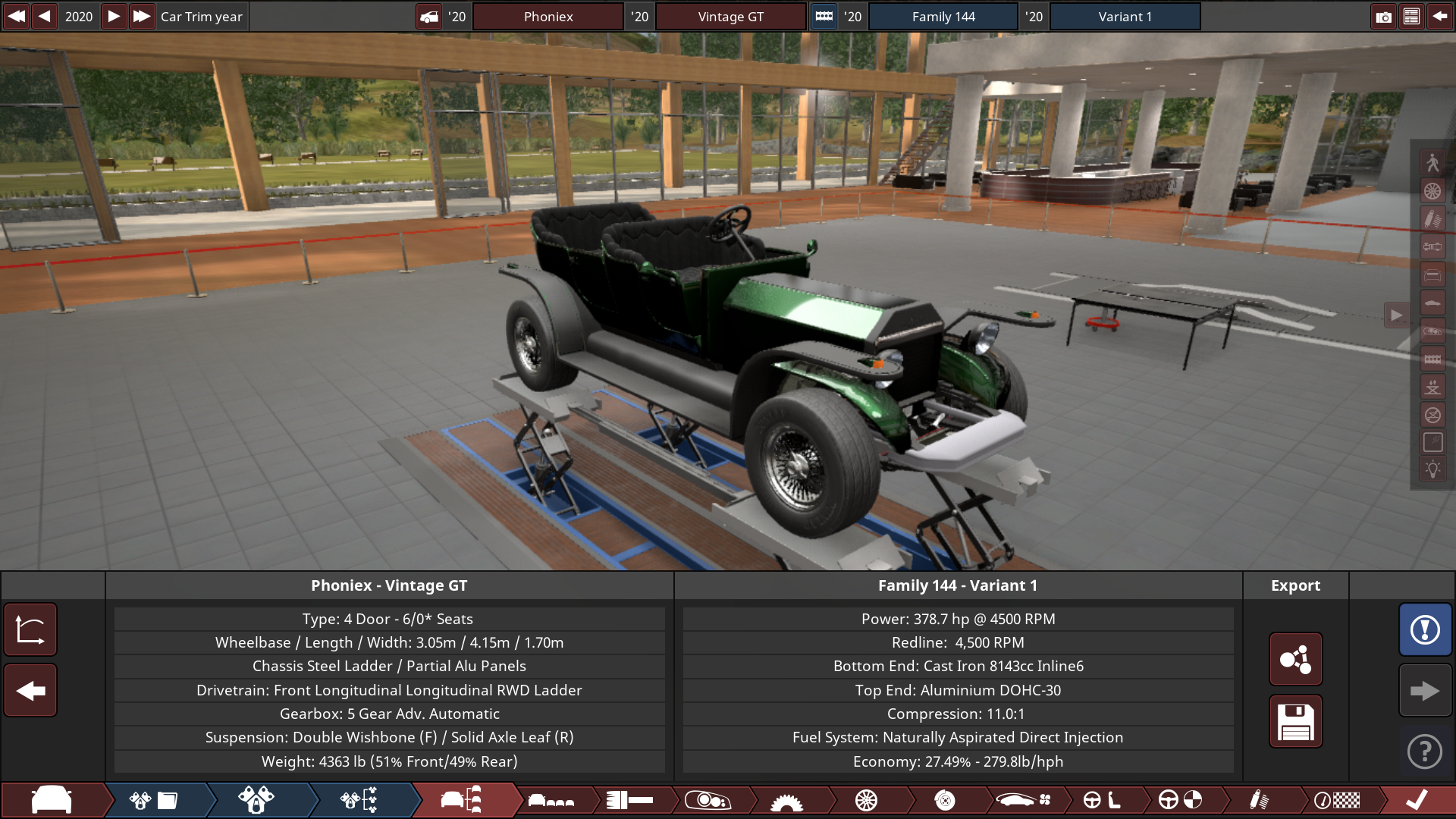Click the Gearbox 5 Gear Adv. Automatic row
The height and width of the screenshot is (819, 1456).
click(389, 714)
